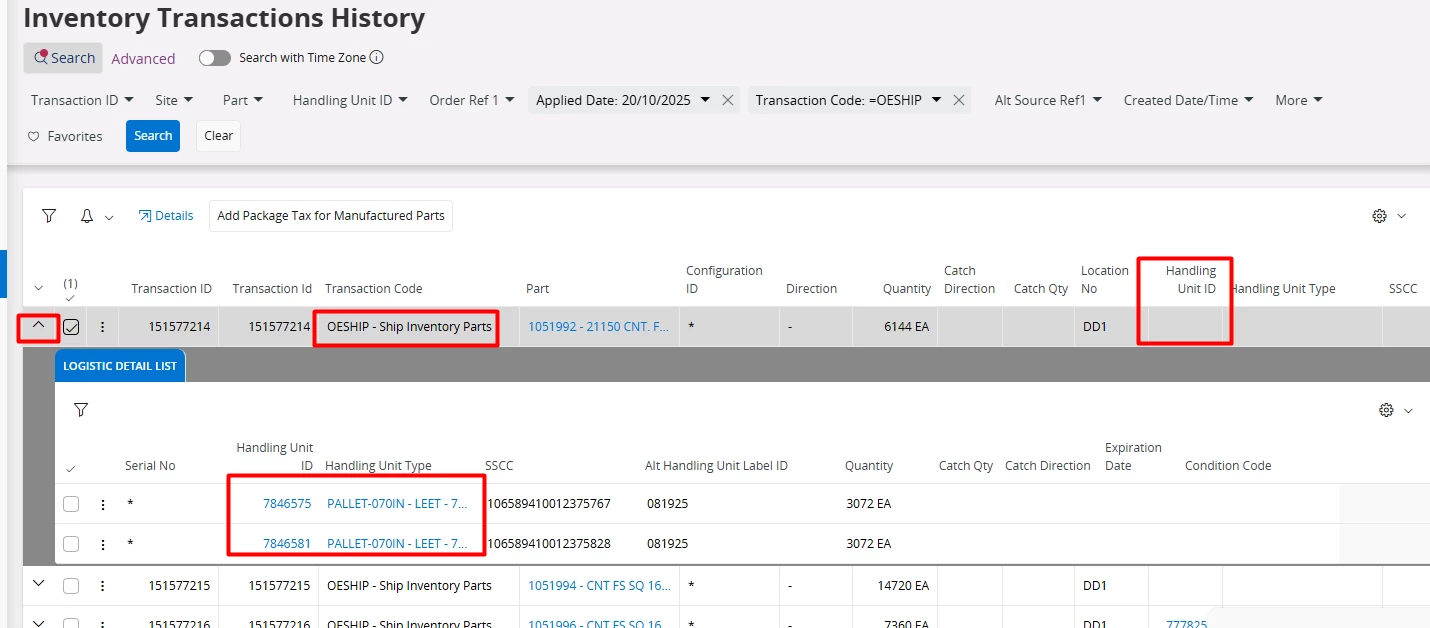Open the Transaction Code =OESHIP filter dropdown

848,100
